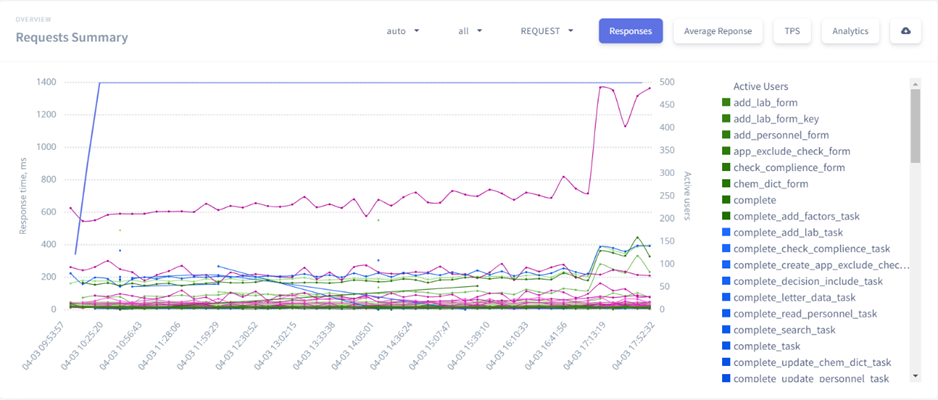The width and height of the screenshot is (938, 400).
Task: Click the 500 active users axis label
Action: click(668, 82)
